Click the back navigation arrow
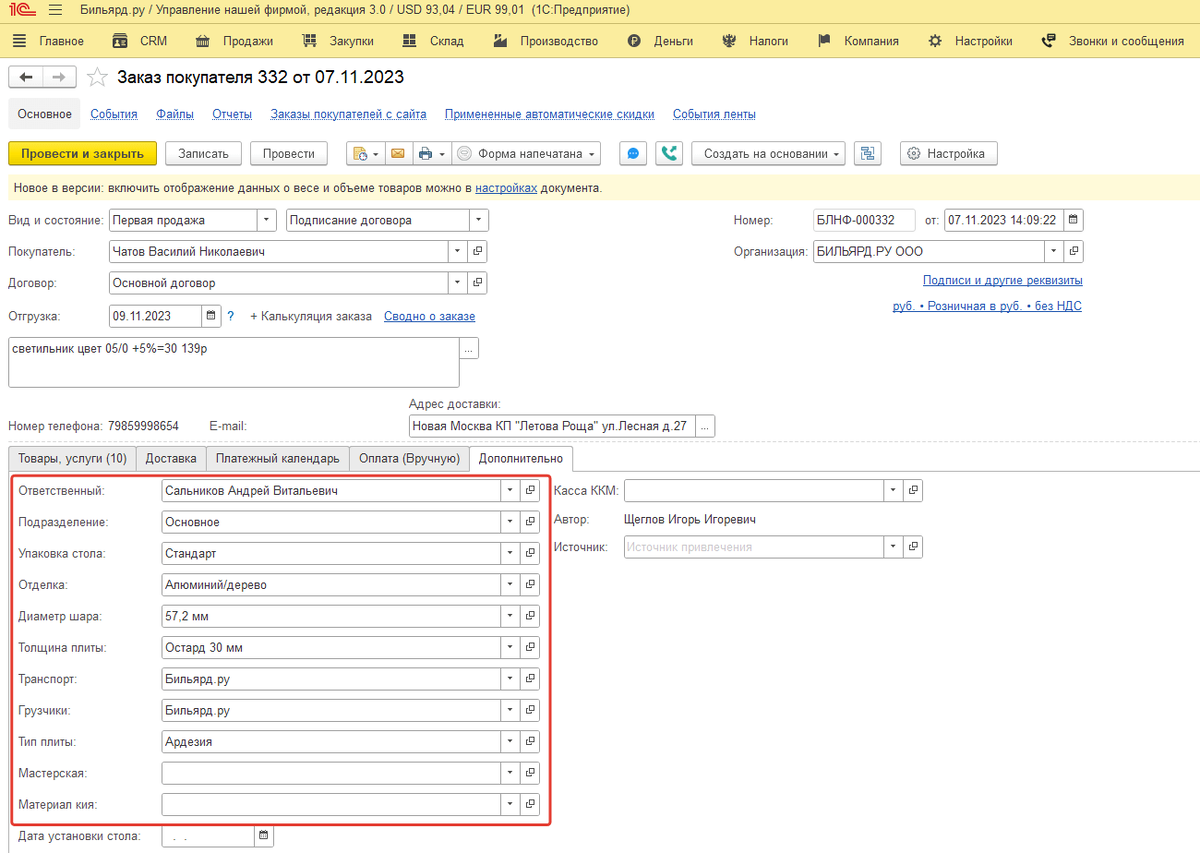Image resolution: width=1200 pixels, height=853 pixels. coord(26,77)
